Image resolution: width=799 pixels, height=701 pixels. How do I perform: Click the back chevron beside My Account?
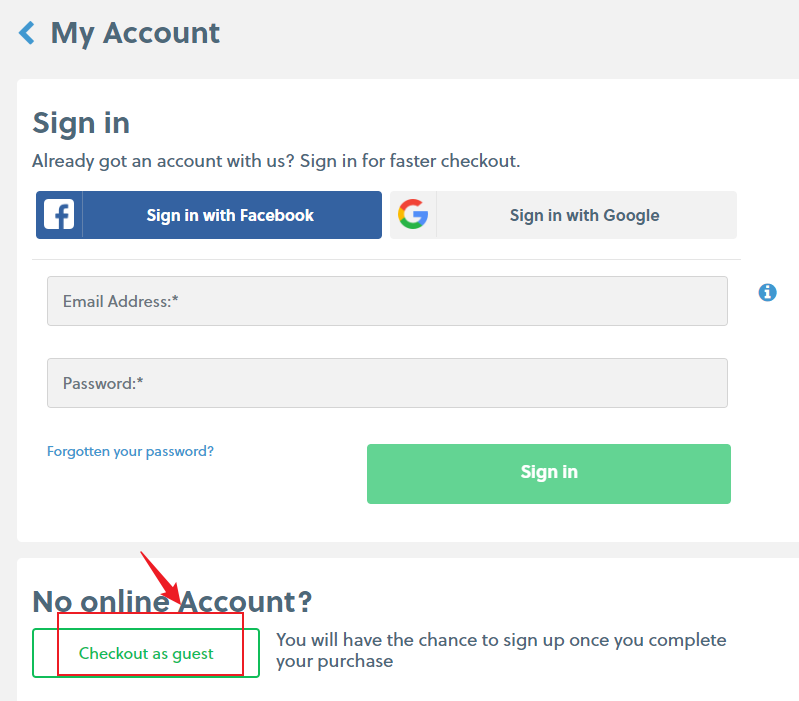27,33
